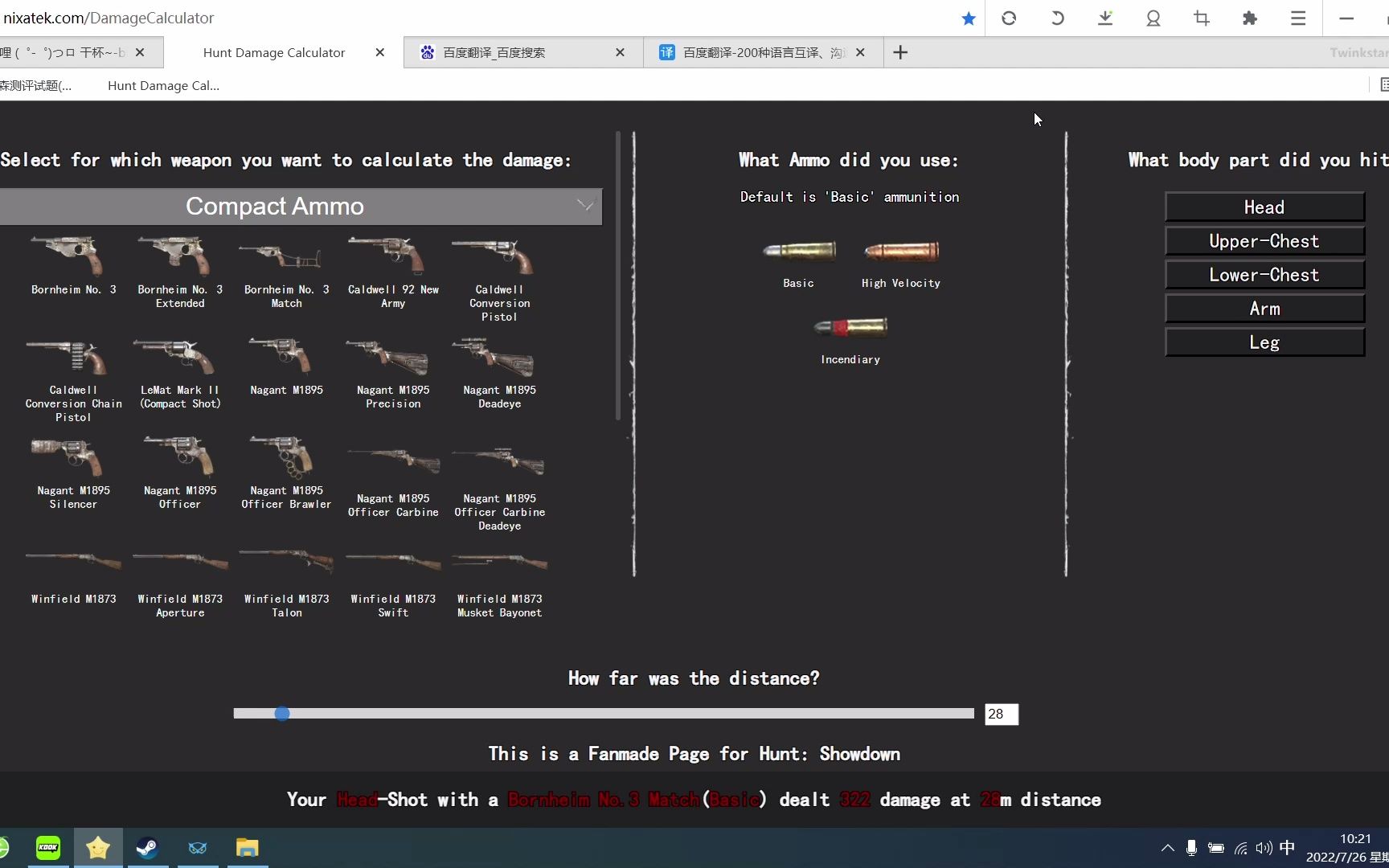Open a new browser tab
Screen dimensions: 1389x868
(x=900, y=52)
